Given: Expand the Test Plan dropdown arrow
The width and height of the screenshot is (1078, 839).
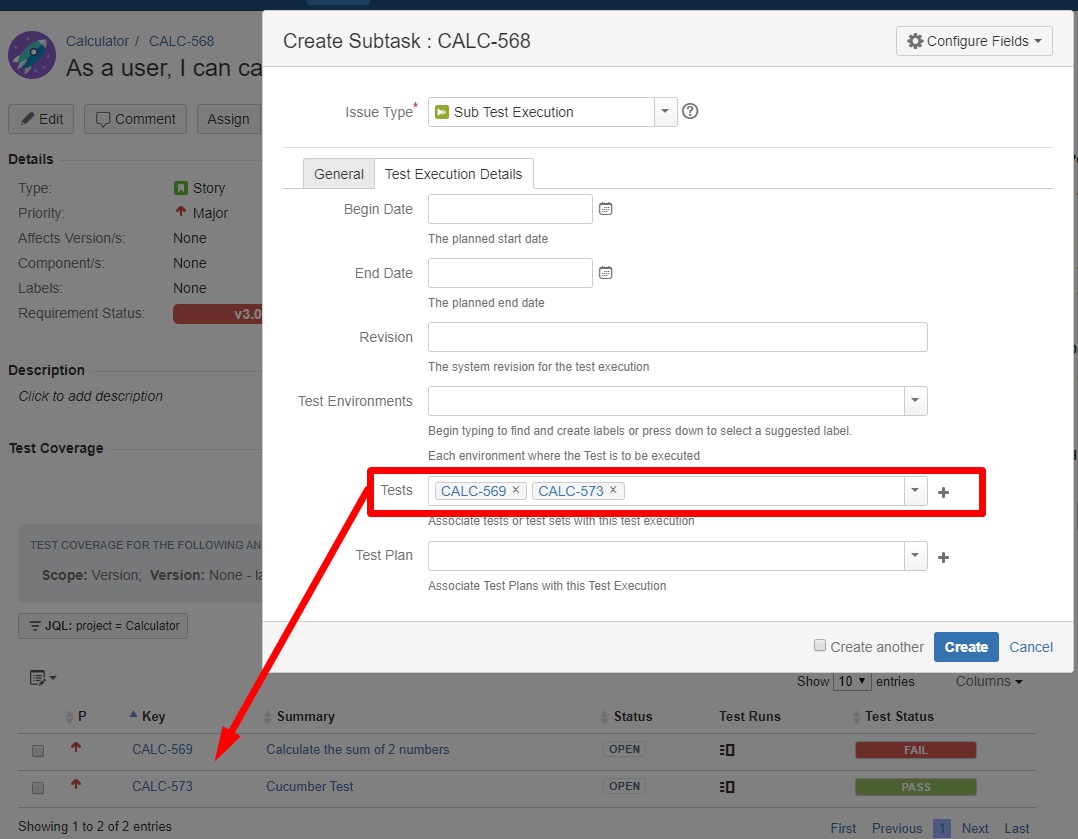Looking at the screenshot, I should [915, 556].
